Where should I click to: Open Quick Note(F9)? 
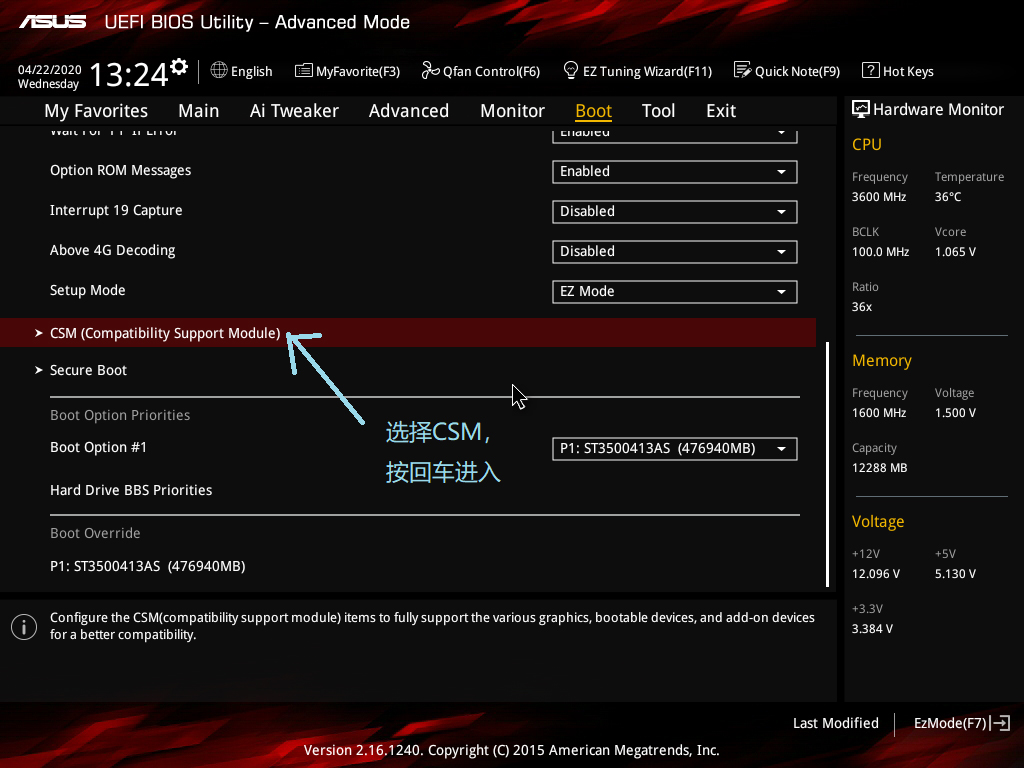(x=787, y=71)
